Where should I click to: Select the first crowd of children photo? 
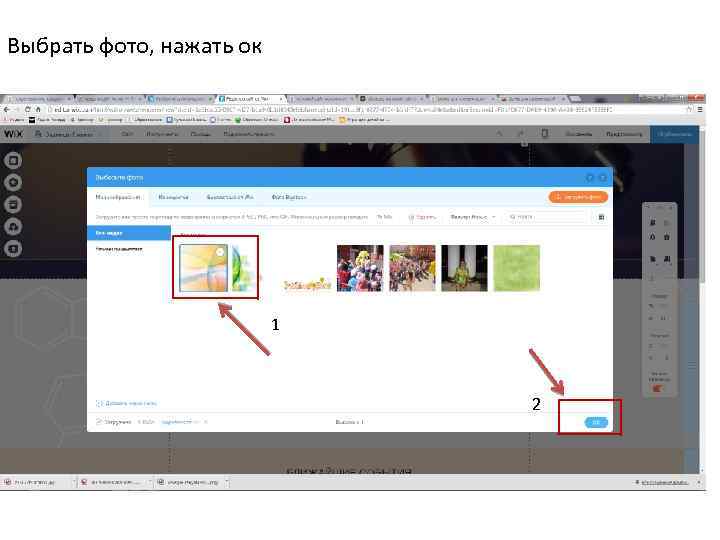coord(360,268)
